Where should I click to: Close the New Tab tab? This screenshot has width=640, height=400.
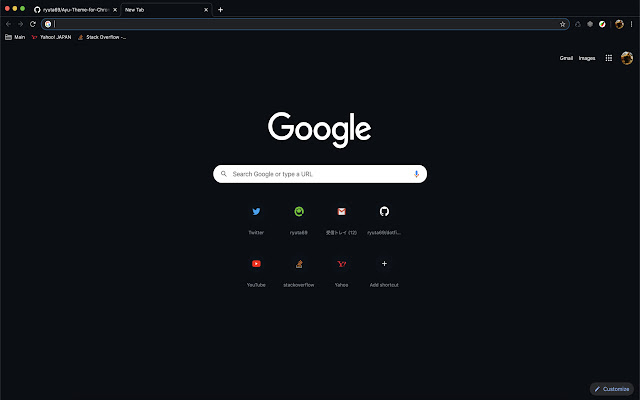[206, 10]
